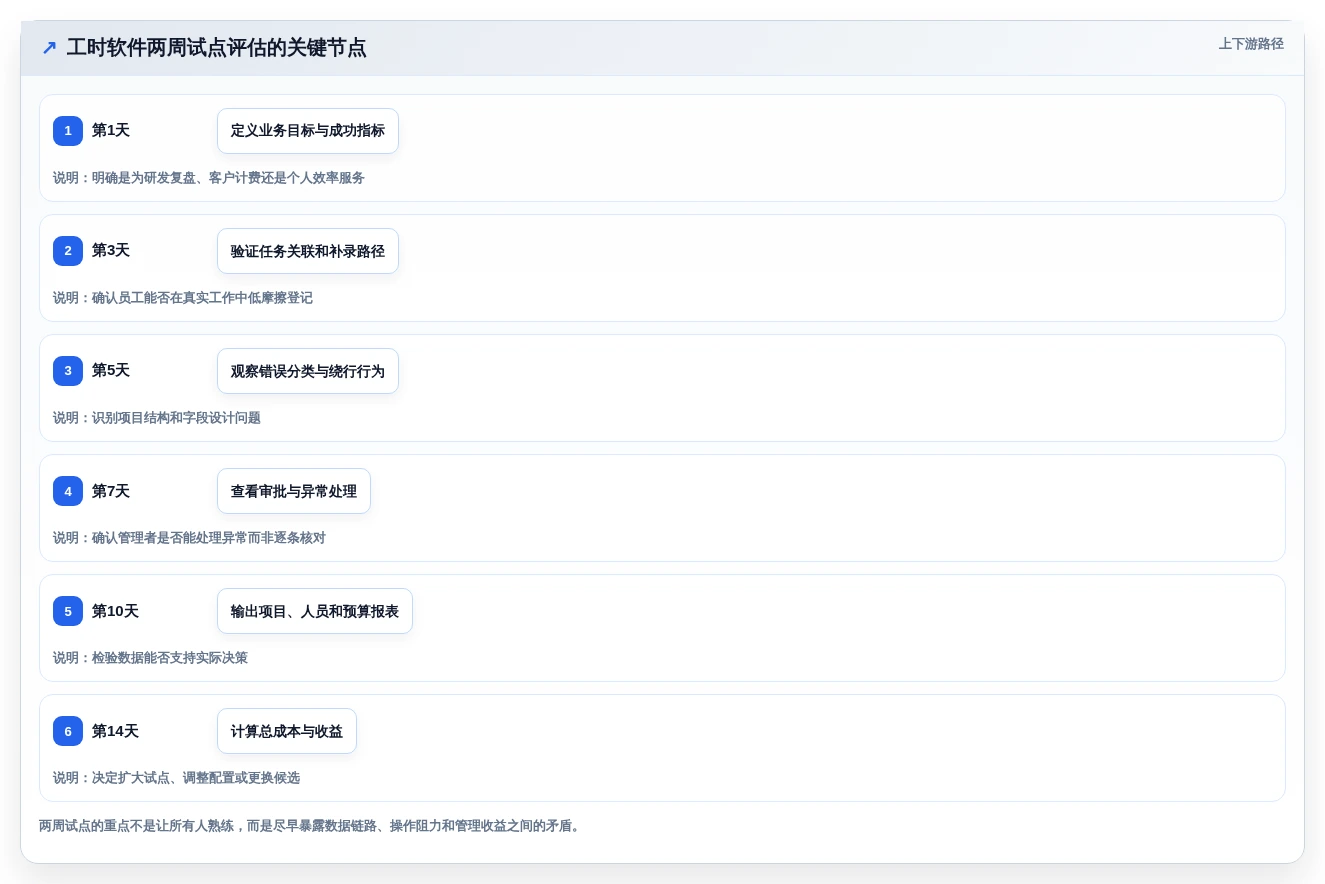This screenshot has width=1325, height=884.
Task: Click the note 确认员工能否在真实工作中低摩擦登记
Action: click(183, 298)
